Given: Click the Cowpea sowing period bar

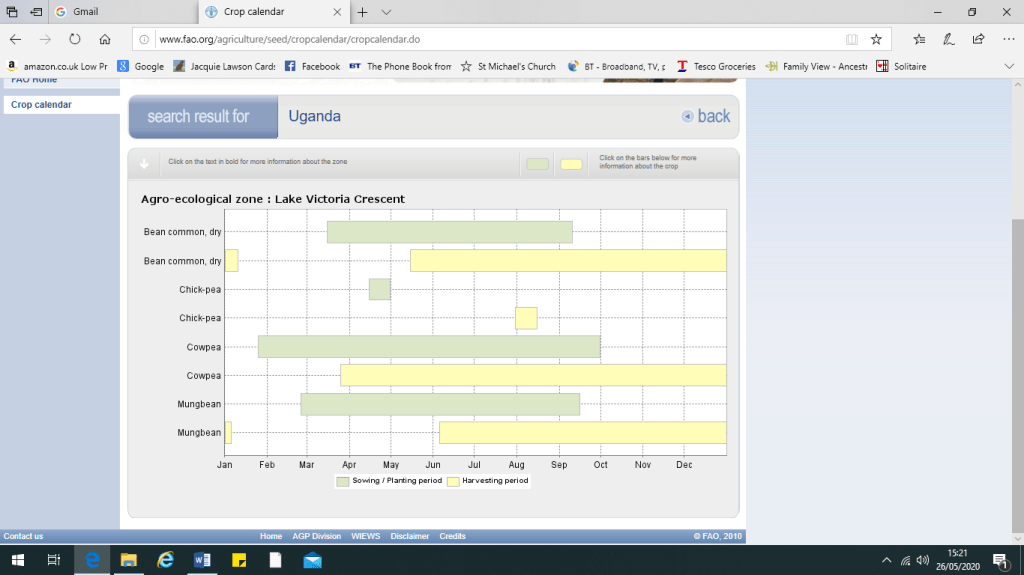Looking at the screenshot, I should (x=428, y=346).
